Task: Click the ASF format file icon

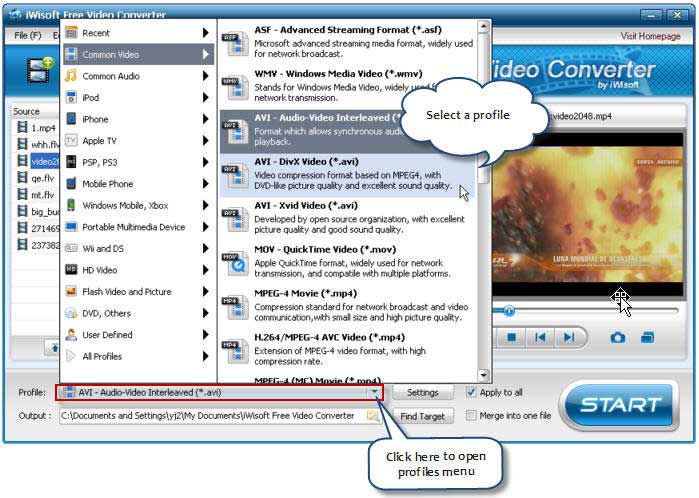Action: pyautogui.click(x=235, y=44)
